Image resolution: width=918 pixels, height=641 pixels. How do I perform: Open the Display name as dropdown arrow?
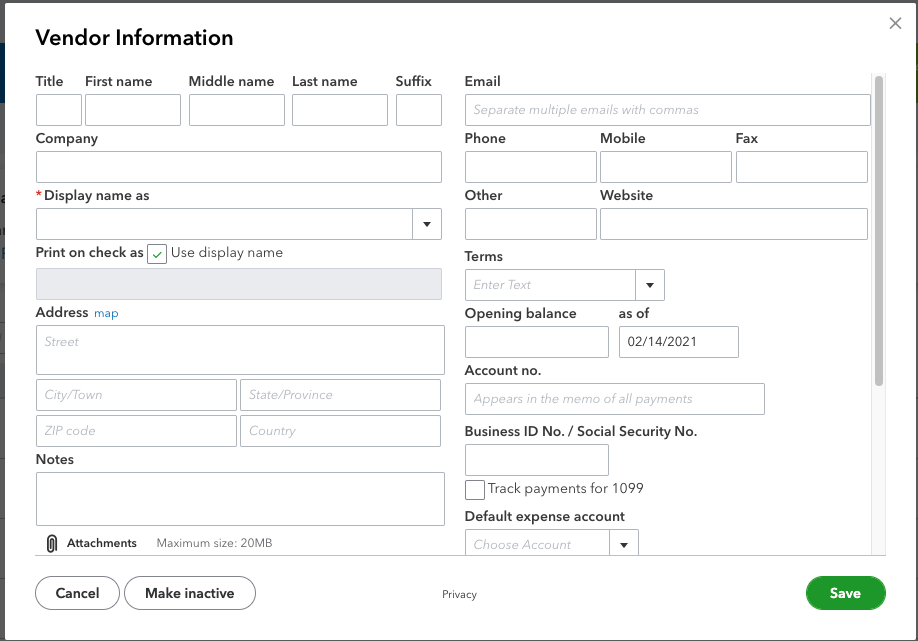(427, 224)
